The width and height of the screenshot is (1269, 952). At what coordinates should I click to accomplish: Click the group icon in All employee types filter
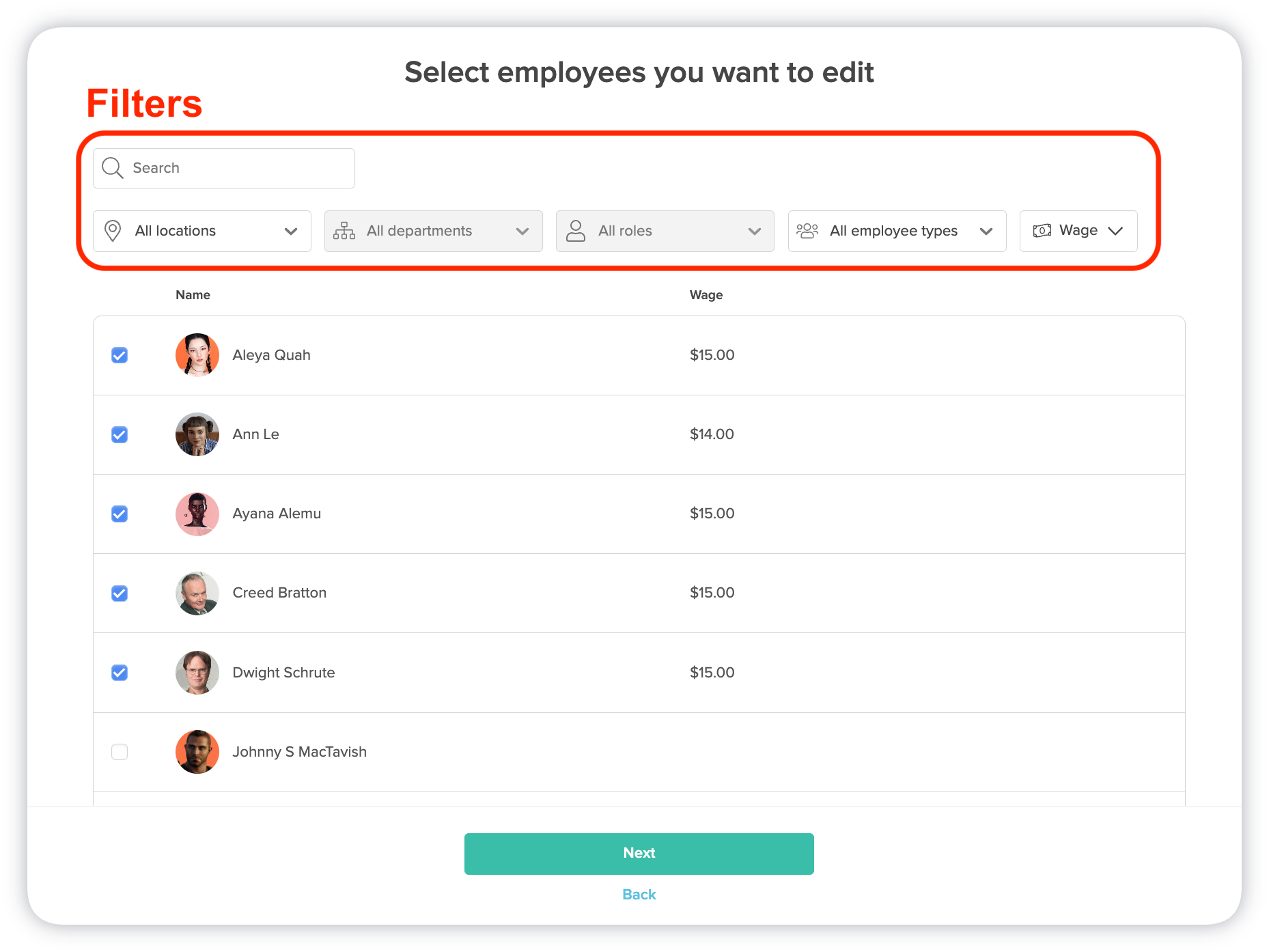click(x=807, y=231)
